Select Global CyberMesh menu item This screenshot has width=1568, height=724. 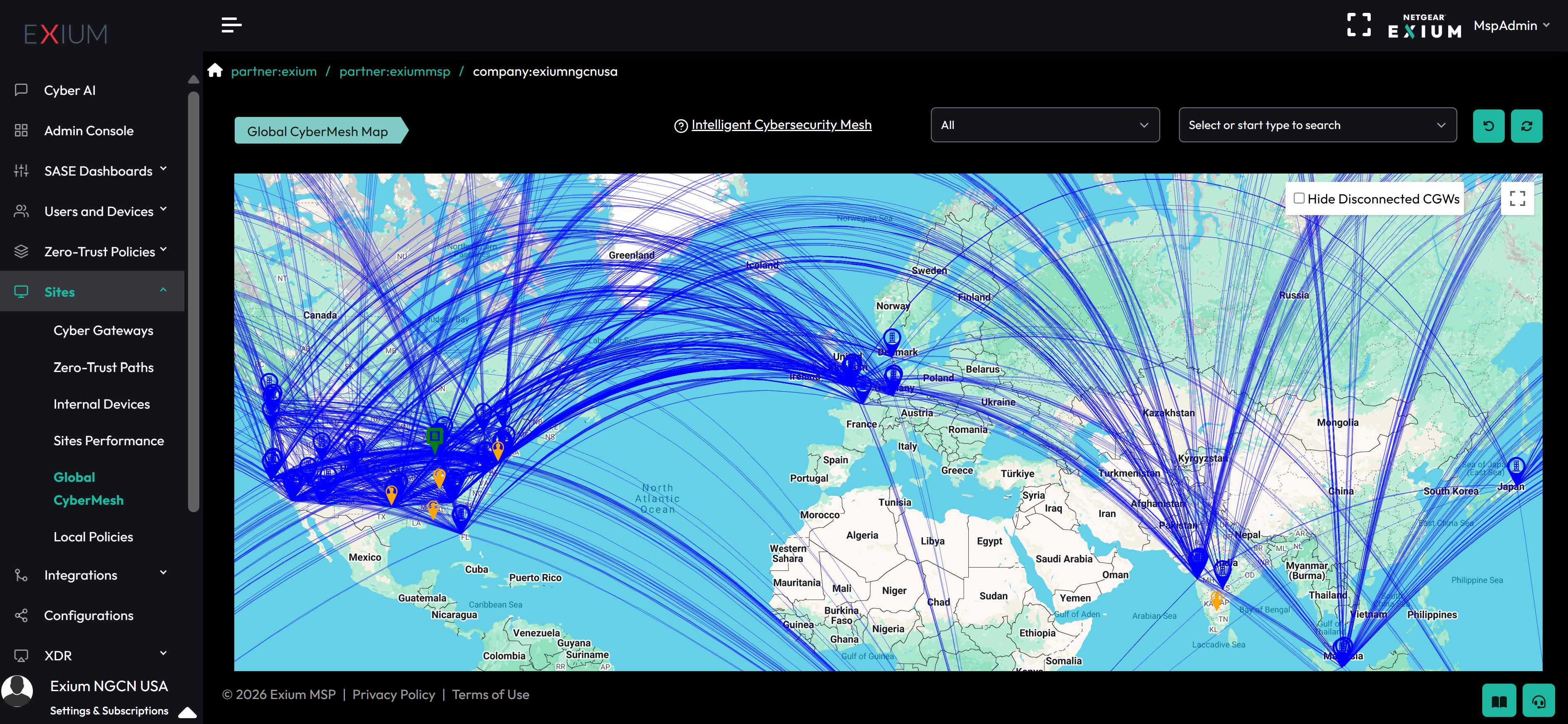[x=88, y=488]
